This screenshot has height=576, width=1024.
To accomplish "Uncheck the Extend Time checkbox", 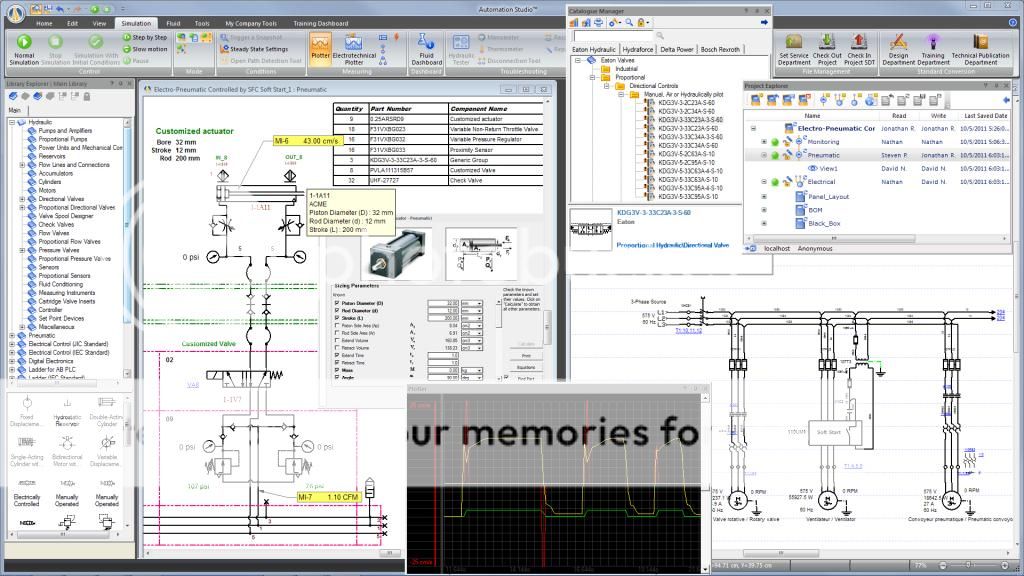I will click(335, 355).
